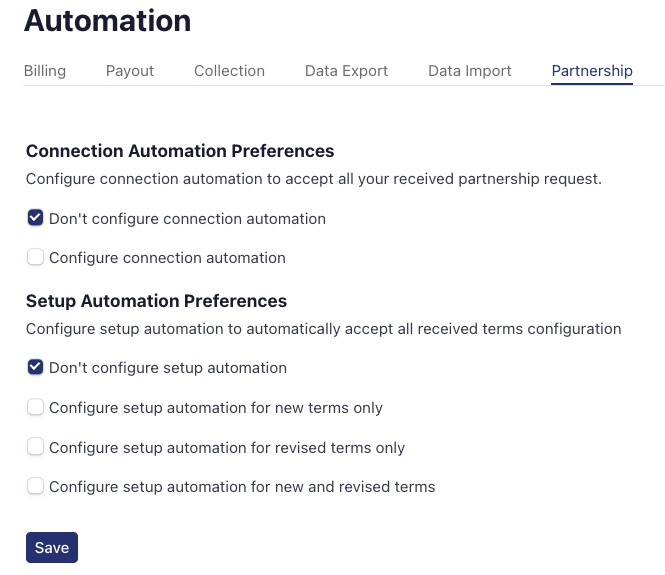Click the Connection Automation Preferences heading
This screenshot has height=575, width=665.
pyautogui.click(x=180, y=151)
